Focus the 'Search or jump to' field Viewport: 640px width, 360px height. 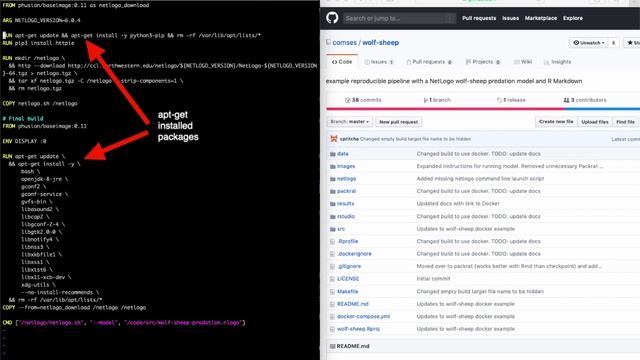[x=399, y=18]
